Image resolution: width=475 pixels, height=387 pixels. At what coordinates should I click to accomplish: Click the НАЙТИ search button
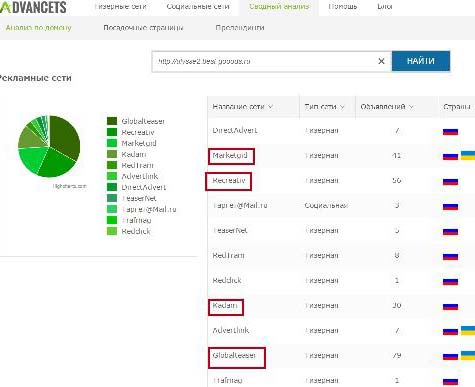pyautogui.click(x=421, y=61)
